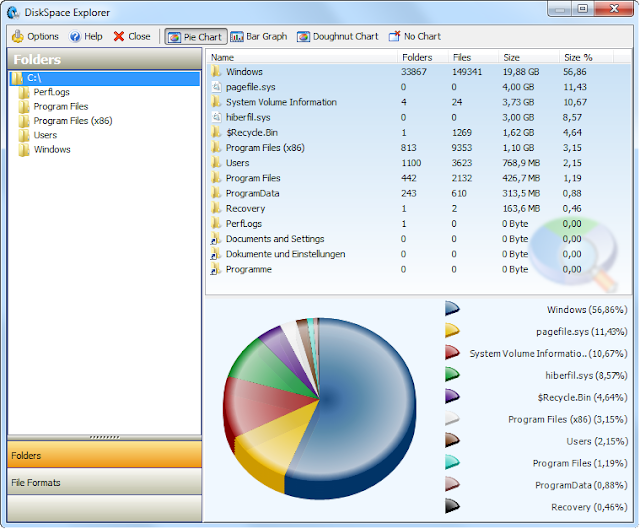
Task: Switch to Bar Graph view
Action: coord(259,37)
